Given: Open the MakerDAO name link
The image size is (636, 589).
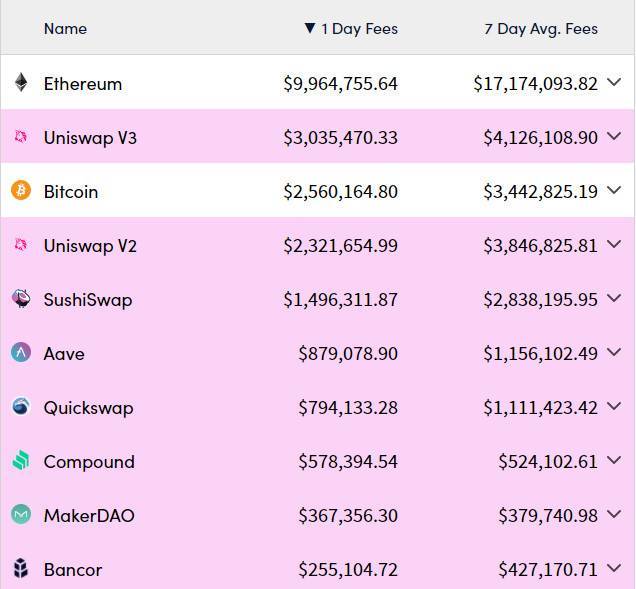Looking at the screenshot, I should (89, 516).
